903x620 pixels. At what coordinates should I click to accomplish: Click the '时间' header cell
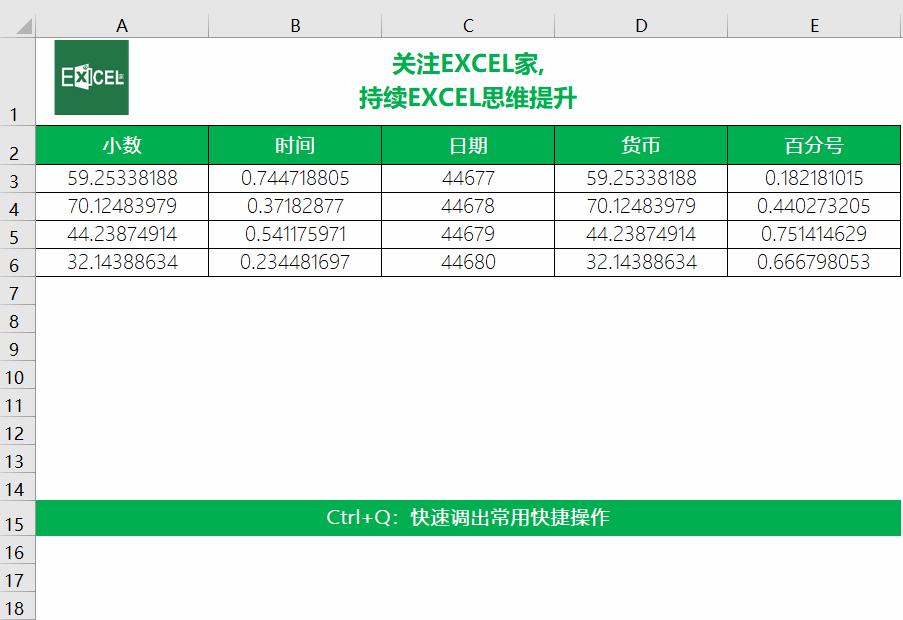295,145
